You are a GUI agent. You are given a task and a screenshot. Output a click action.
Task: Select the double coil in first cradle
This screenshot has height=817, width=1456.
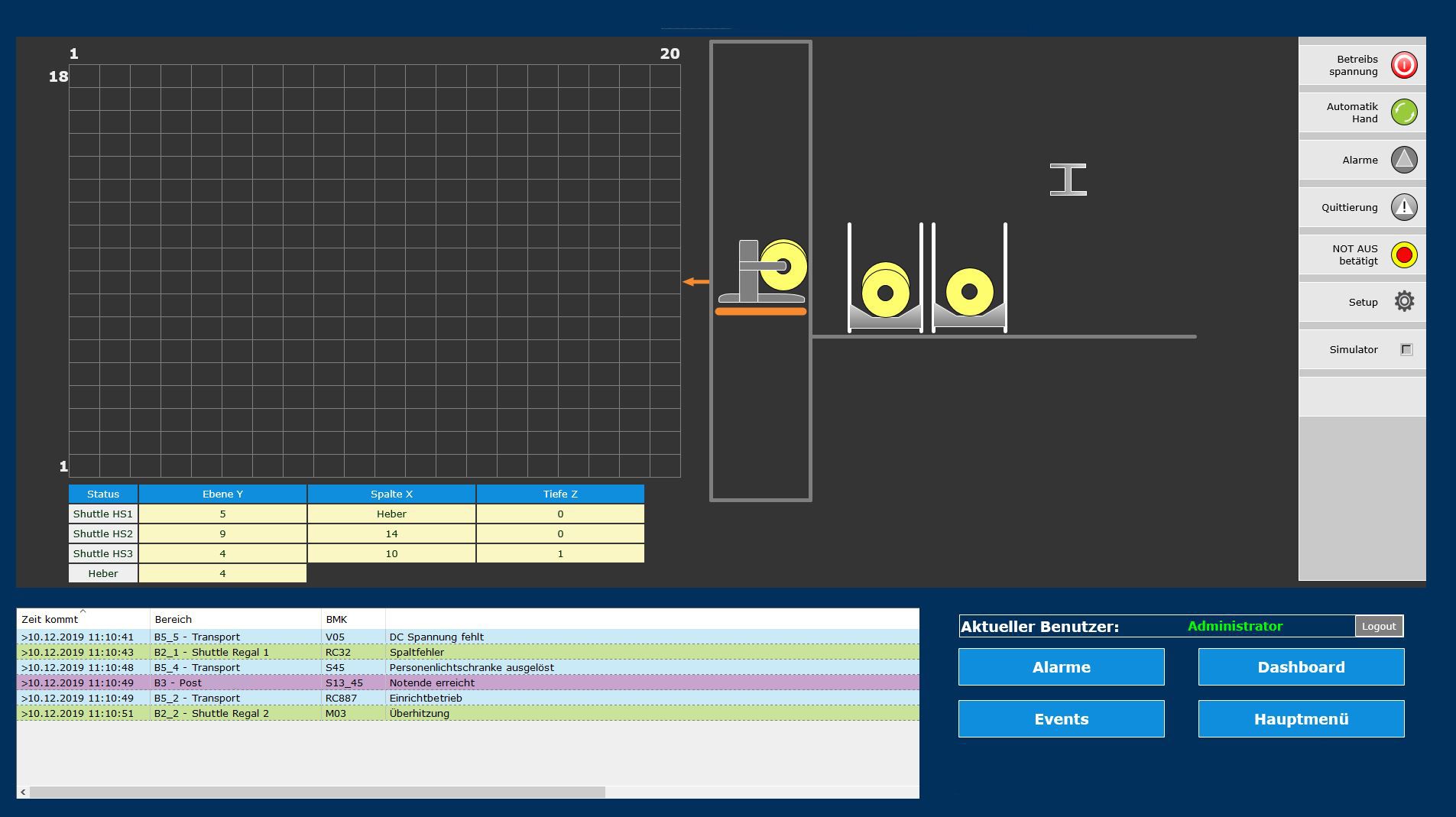[x=885, y=290]
